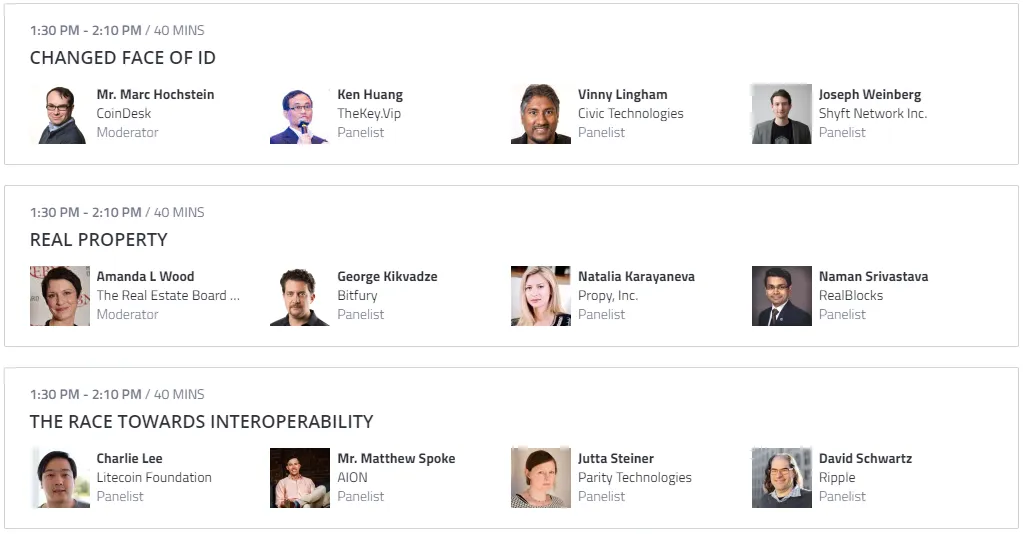The height and width of the screenshot is (534, 1023).
Task: Click the Ken Huang name link
Action: pos(370,95)
